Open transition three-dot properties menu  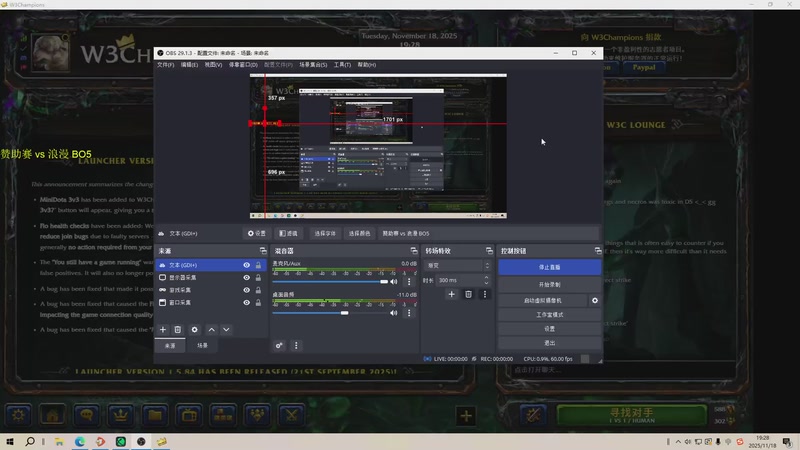click(x=485, y=294)
